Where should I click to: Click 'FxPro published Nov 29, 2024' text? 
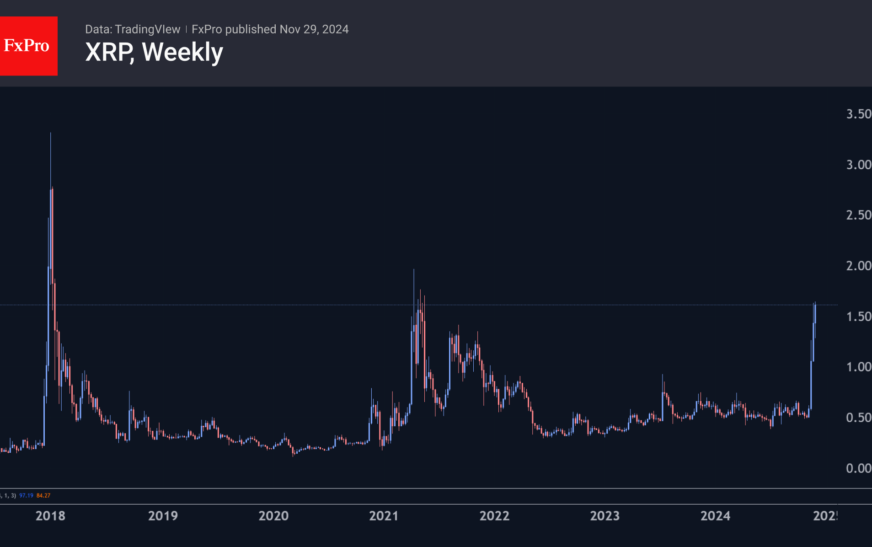click(x=270, y=29)
